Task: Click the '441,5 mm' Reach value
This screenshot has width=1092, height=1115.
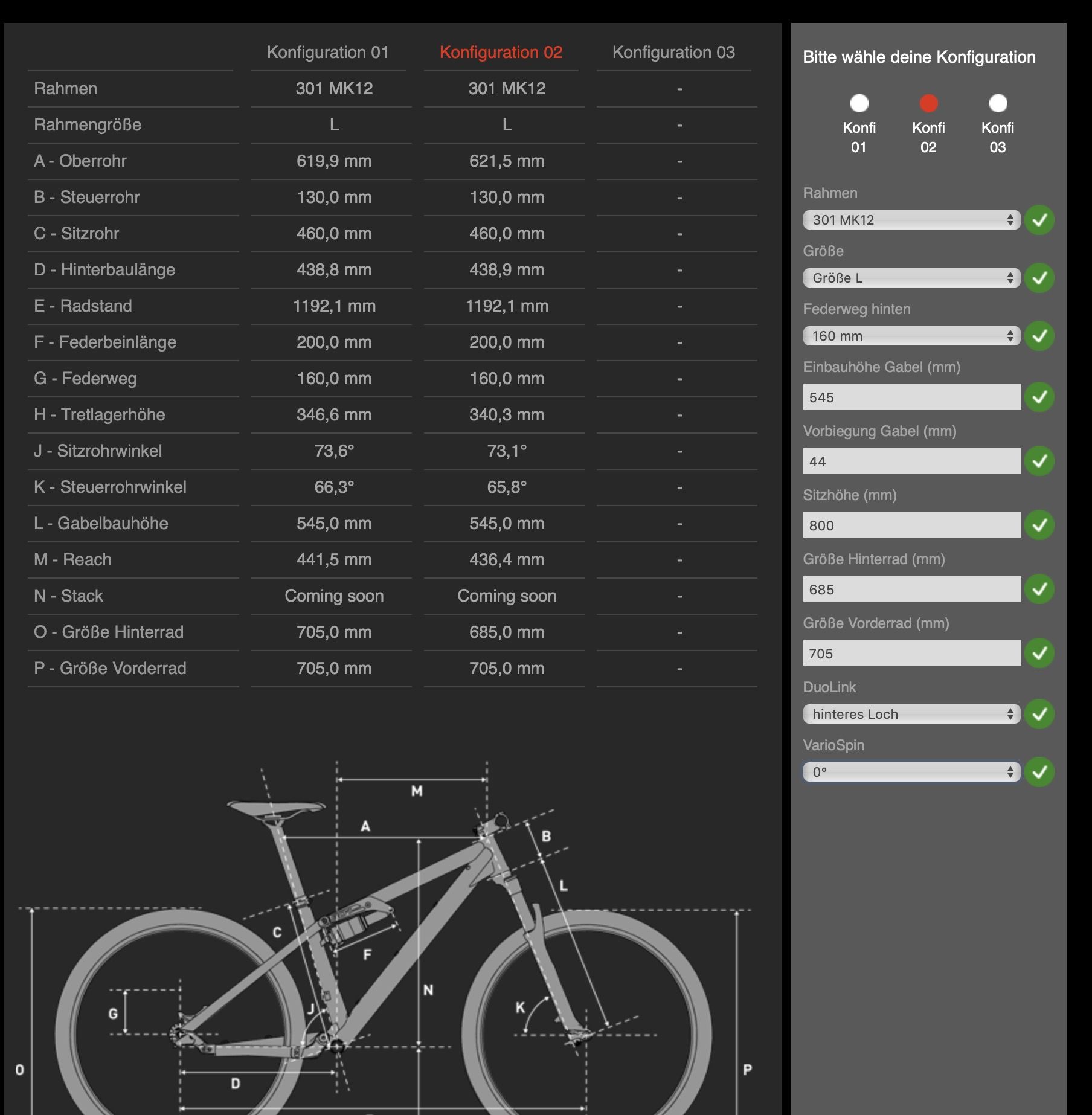Action: tap(334, 560)
